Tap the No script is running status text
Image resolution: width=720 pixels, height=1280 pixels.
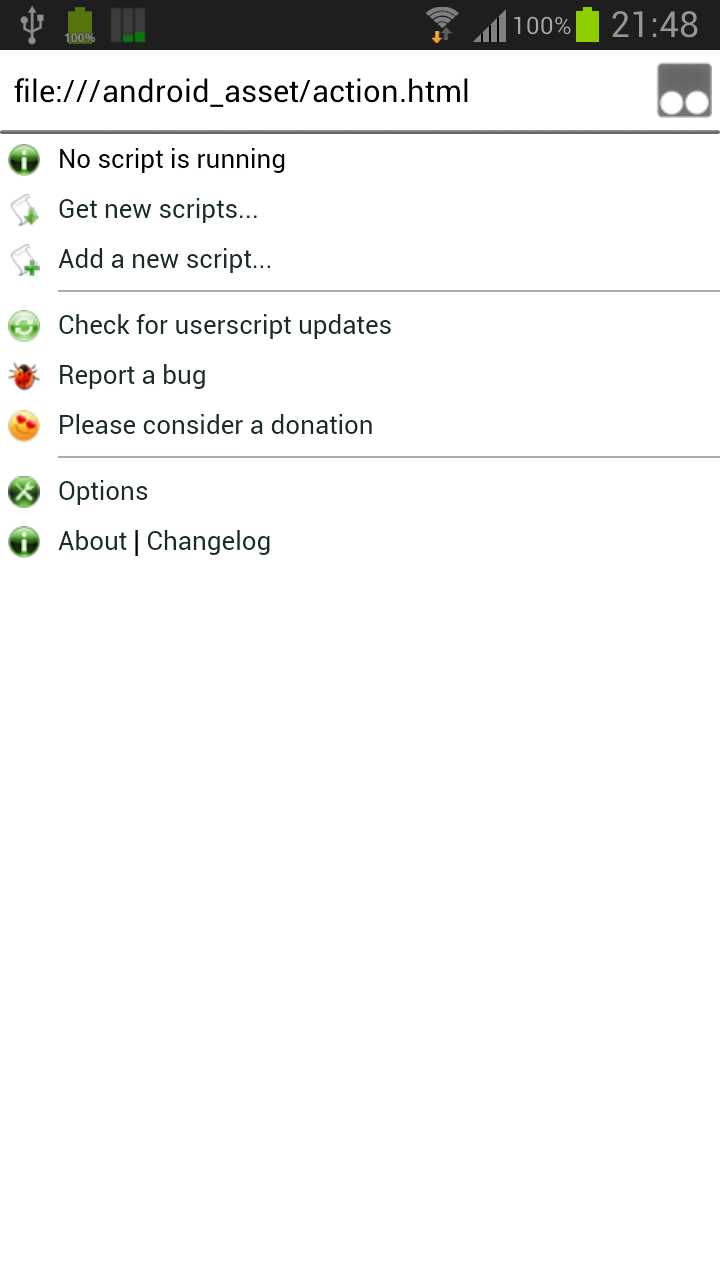[x=172, y=160]
